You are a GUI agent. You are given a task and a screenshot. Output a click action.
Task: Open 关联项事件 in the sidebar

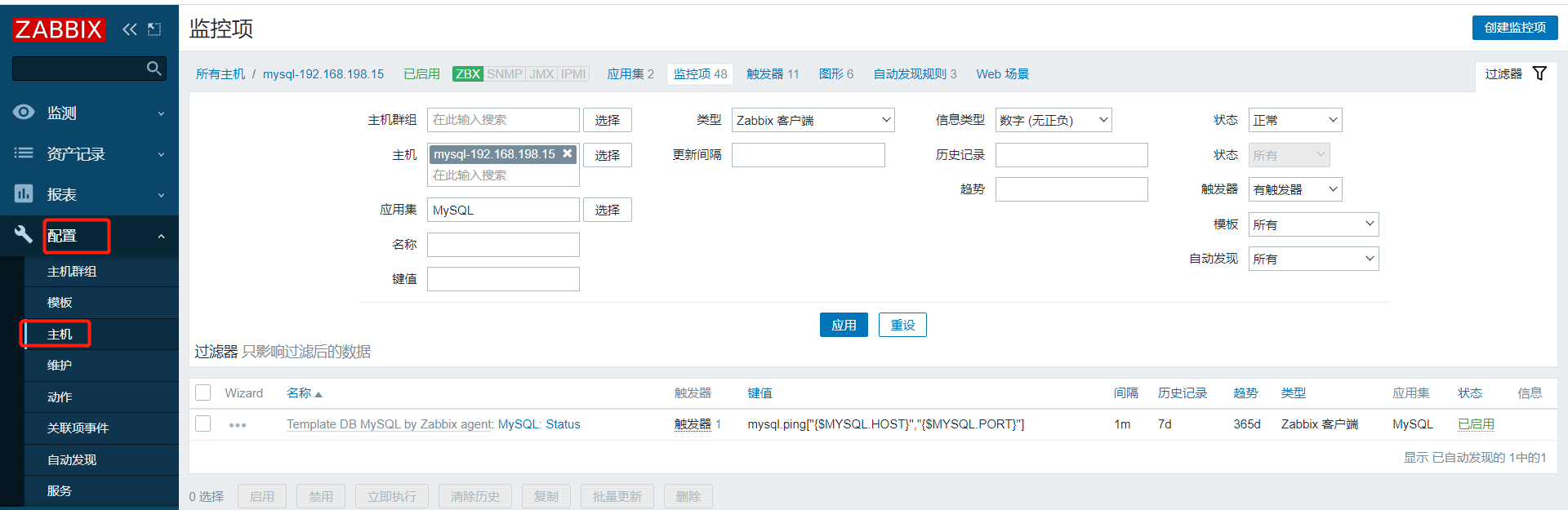pyautogui.click(x=101, y=428)
